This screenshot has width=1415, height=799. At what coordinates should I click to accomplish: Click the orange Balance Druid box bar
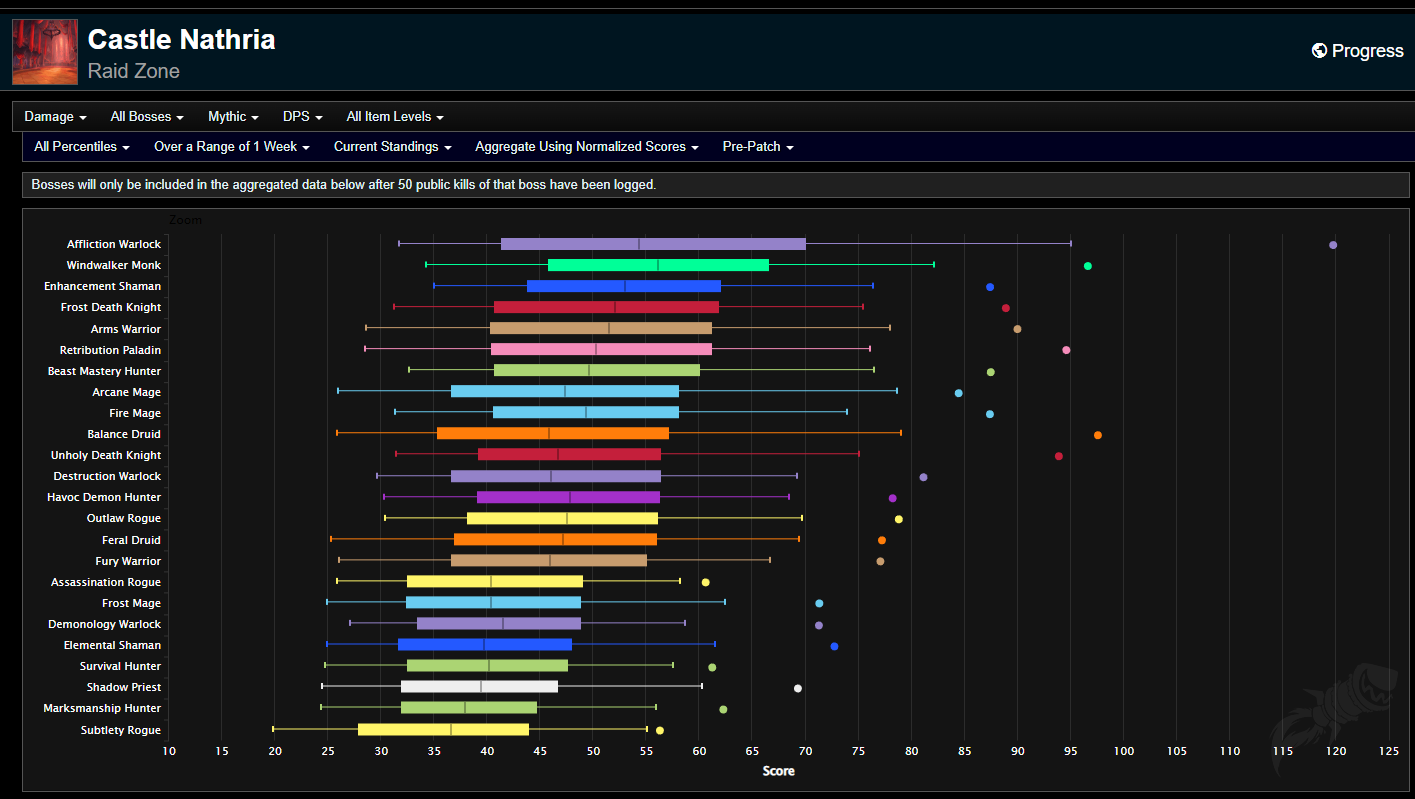coord(553,433)
